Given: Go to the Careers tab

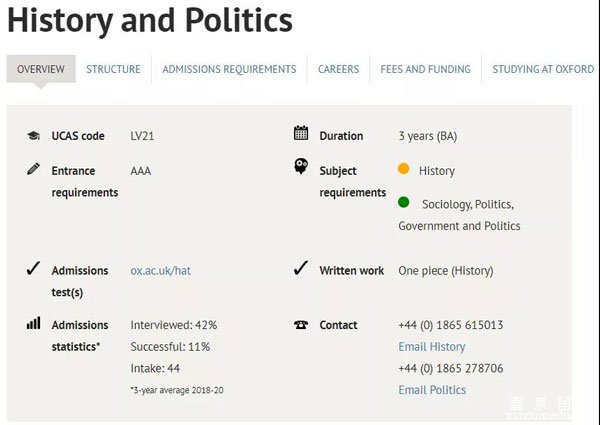Looking at the screenshot, I should point(339,69).
